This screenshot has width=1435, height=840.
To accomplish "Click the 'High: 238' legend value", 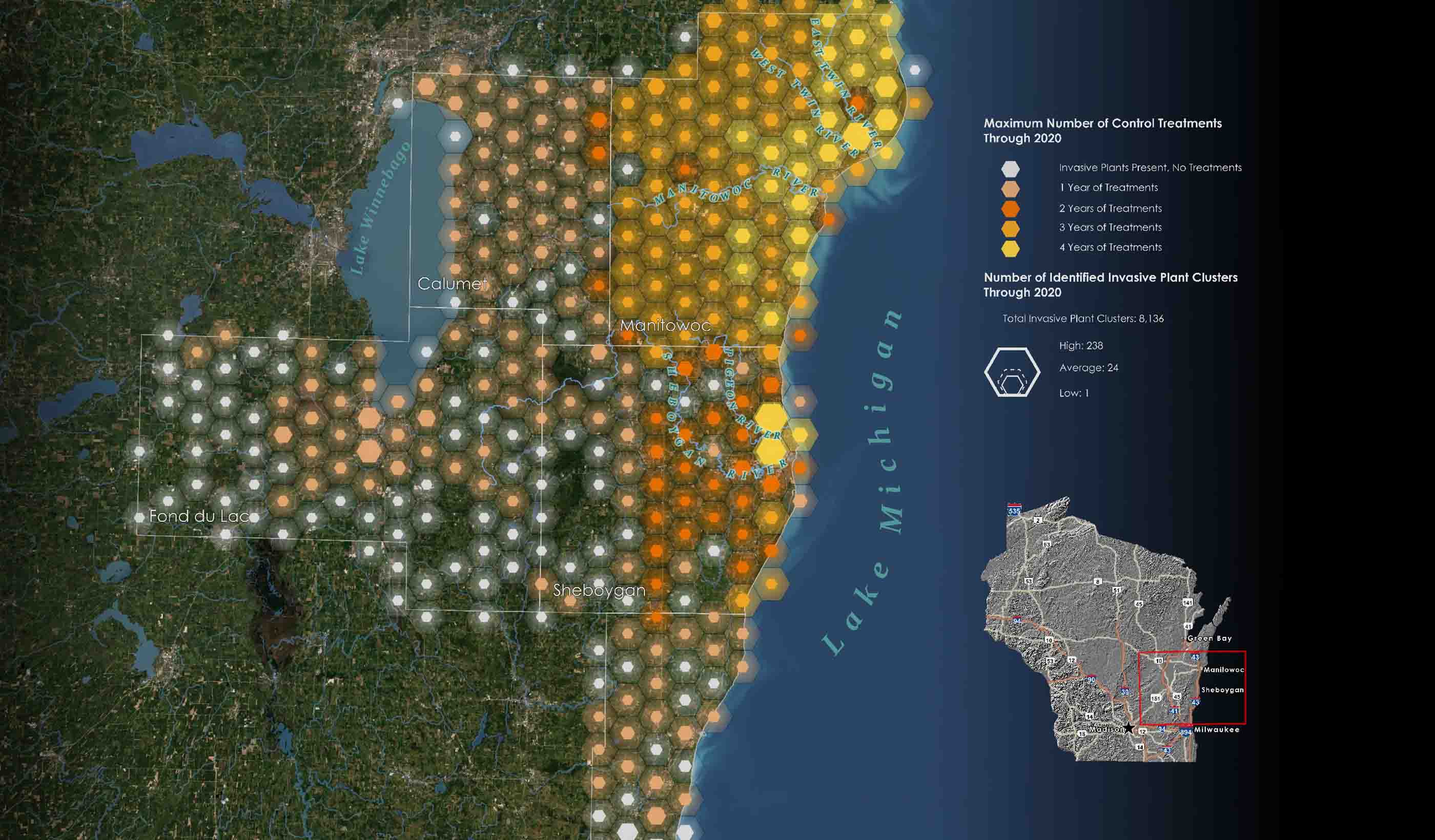I will (1080, 345).
